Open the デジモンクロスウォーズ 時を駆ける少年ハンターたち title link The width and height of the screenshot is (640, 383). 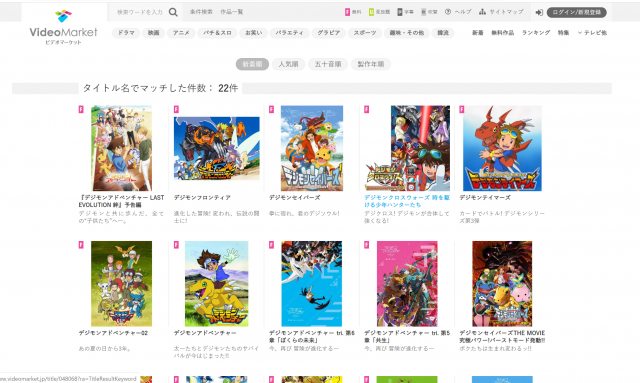407,201
